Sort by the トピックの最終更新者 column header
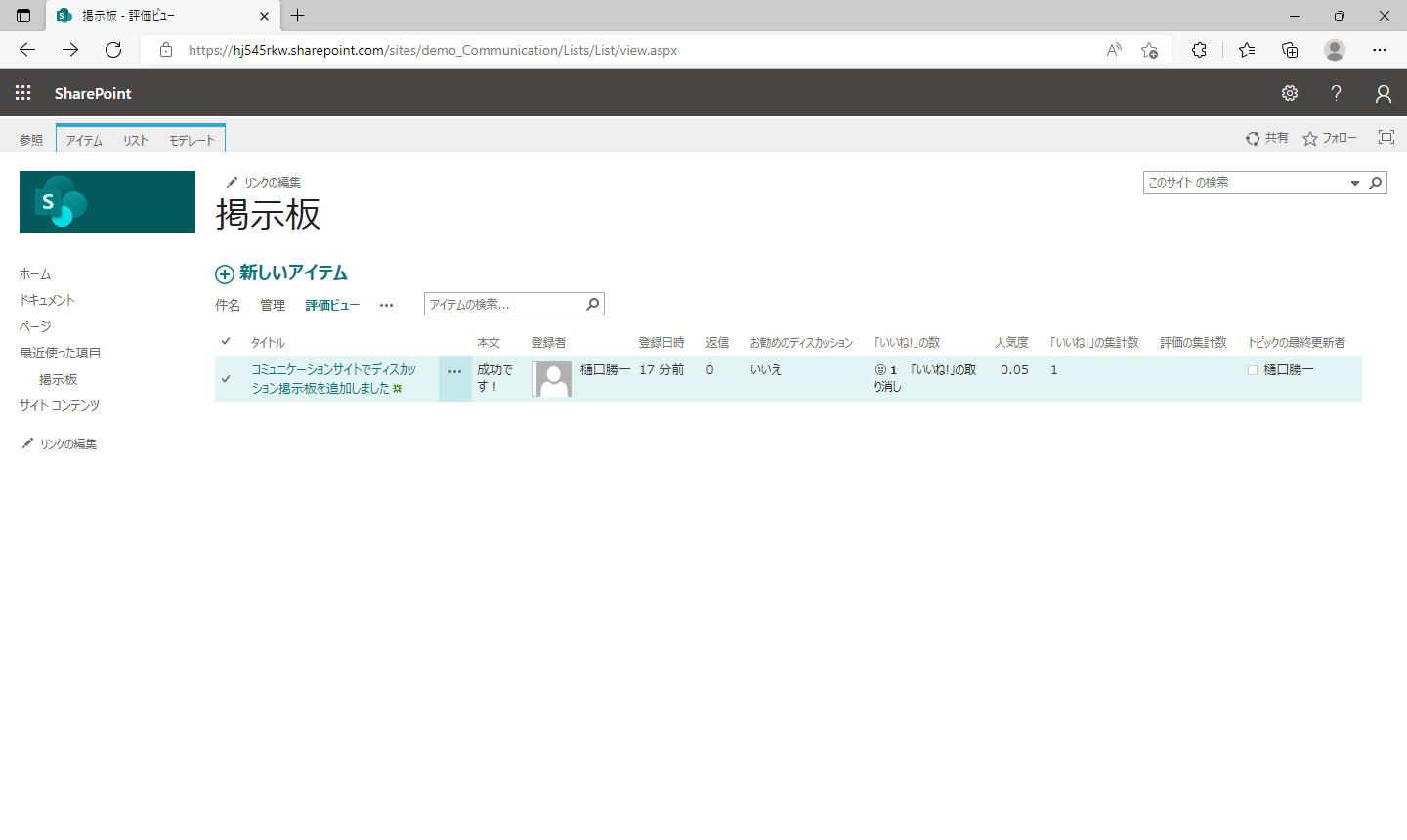This screenshot has height=840, width=1407. [x=1297, y=343]
